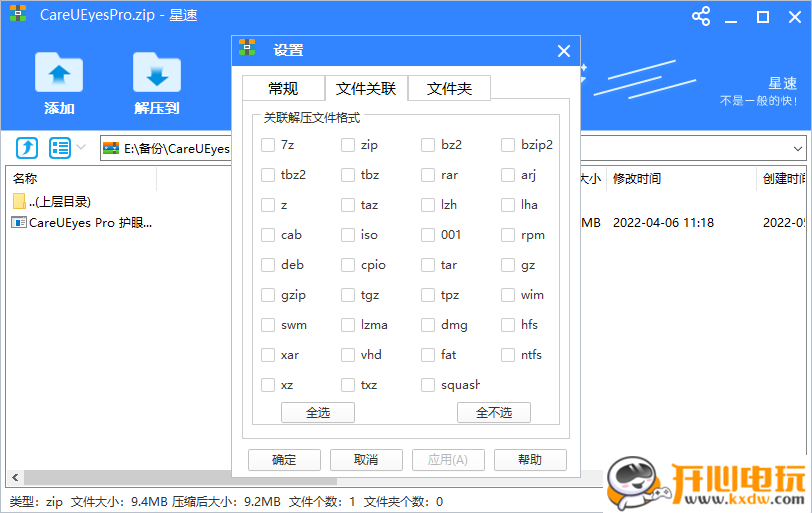The width and height of the screenshot is (812, 513).
Task: Click the parent folder (上层目录) icon
Action: pos(19,201)
